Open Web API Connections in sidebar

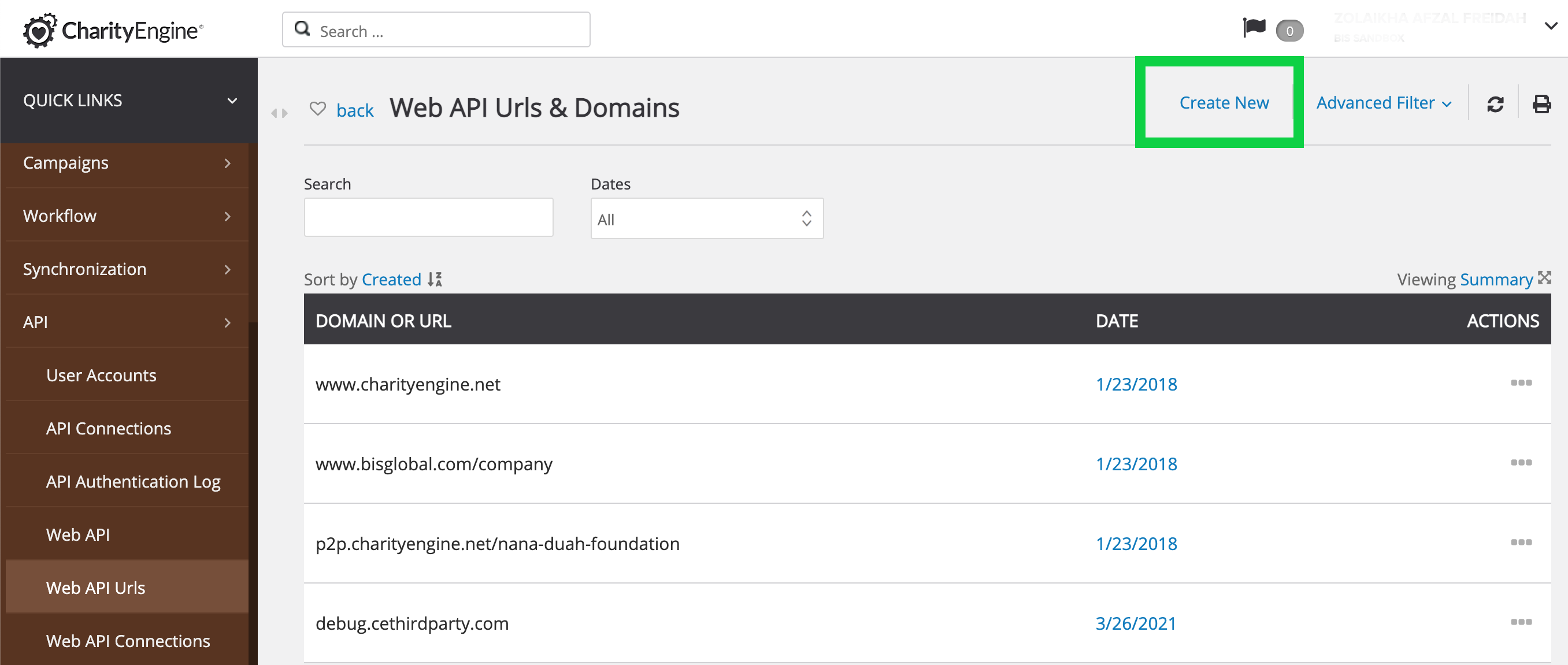(127, 640)
